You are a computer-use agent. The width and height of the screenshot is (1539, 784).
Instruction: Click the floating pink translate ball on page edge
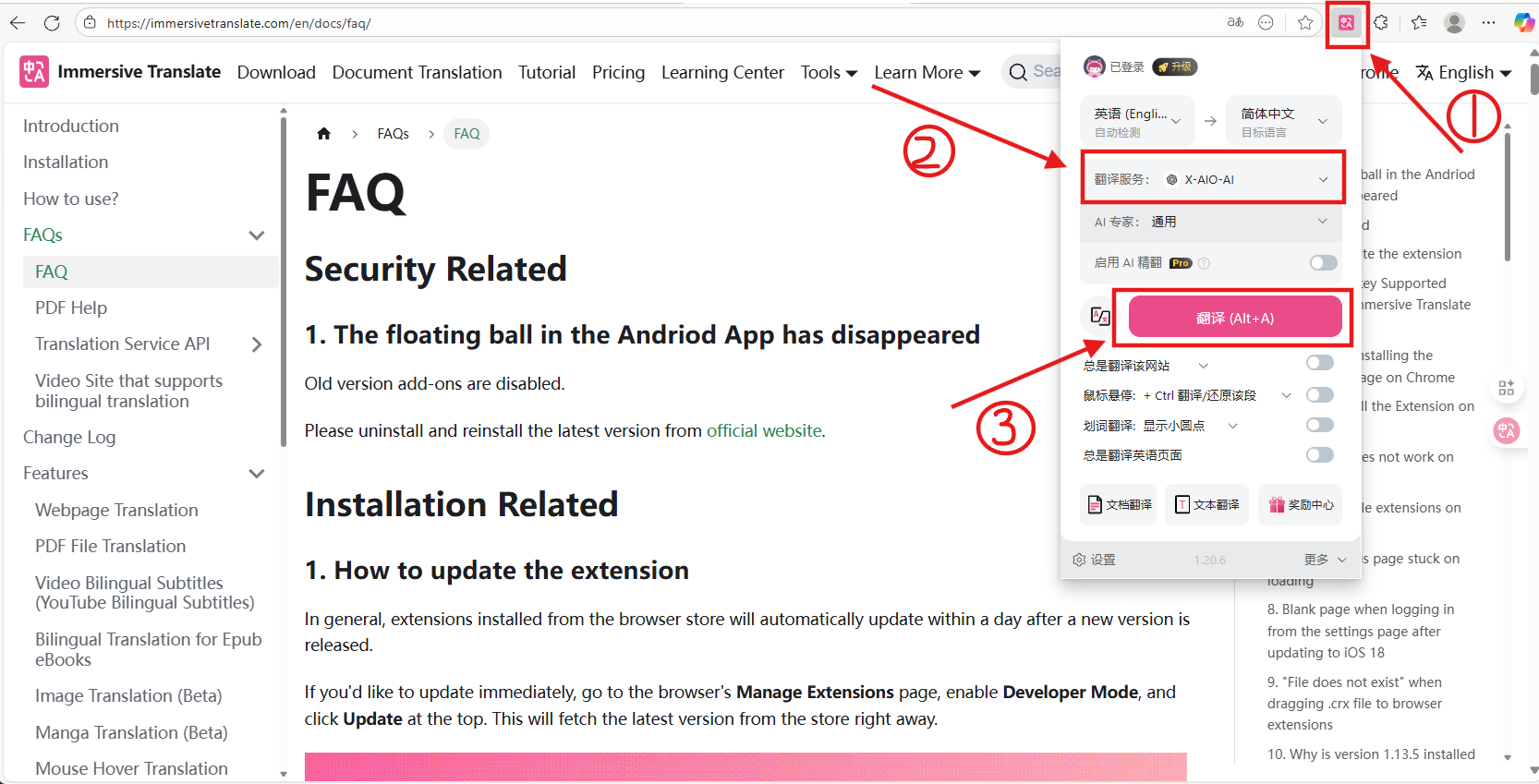[x=1507, y=430]
